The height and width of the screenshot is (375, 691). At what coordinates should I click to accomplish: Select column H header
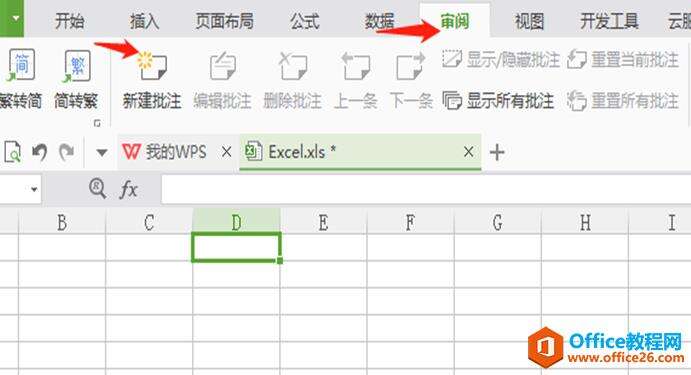[585, 223]
